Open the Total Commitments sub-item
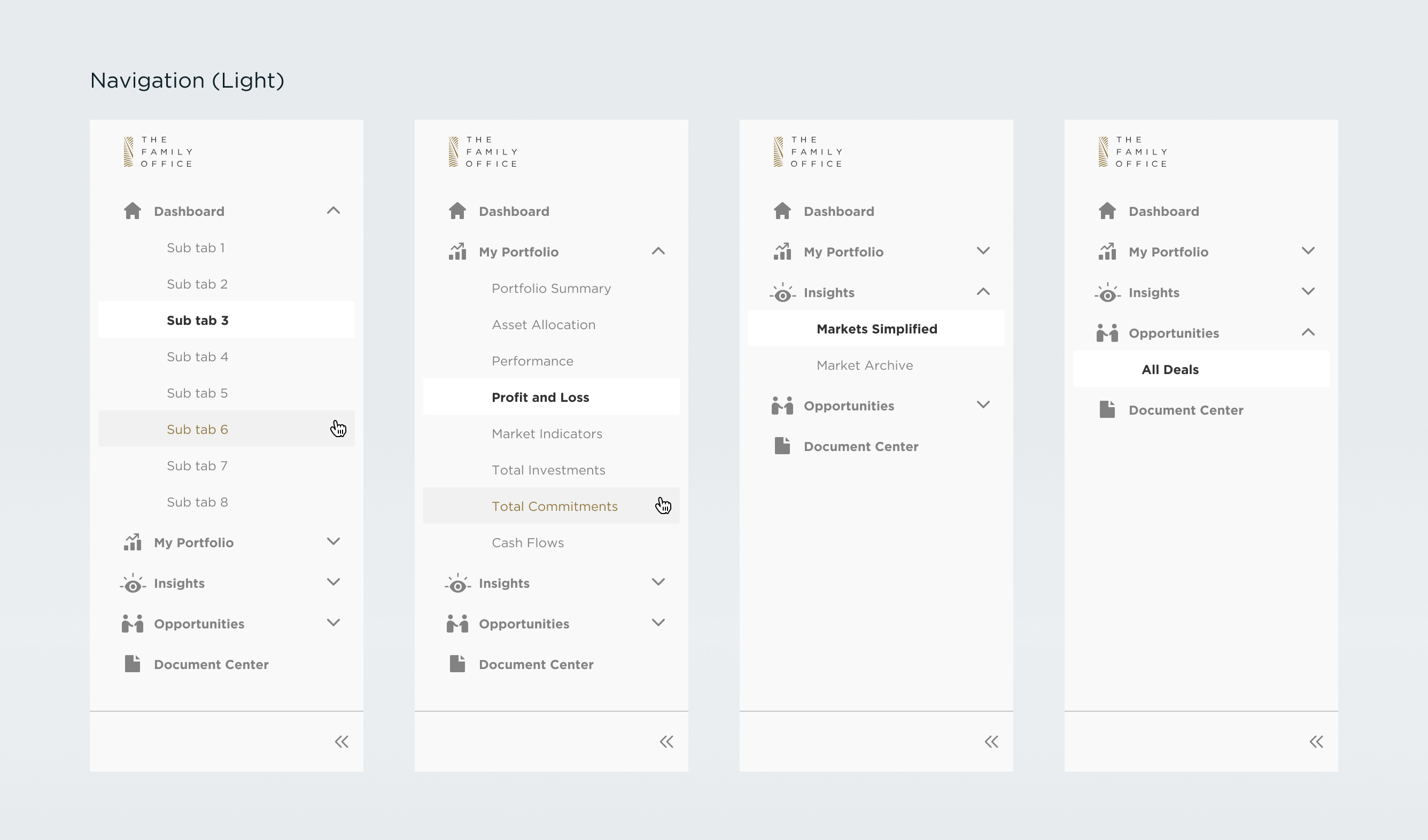 [554, 507]
